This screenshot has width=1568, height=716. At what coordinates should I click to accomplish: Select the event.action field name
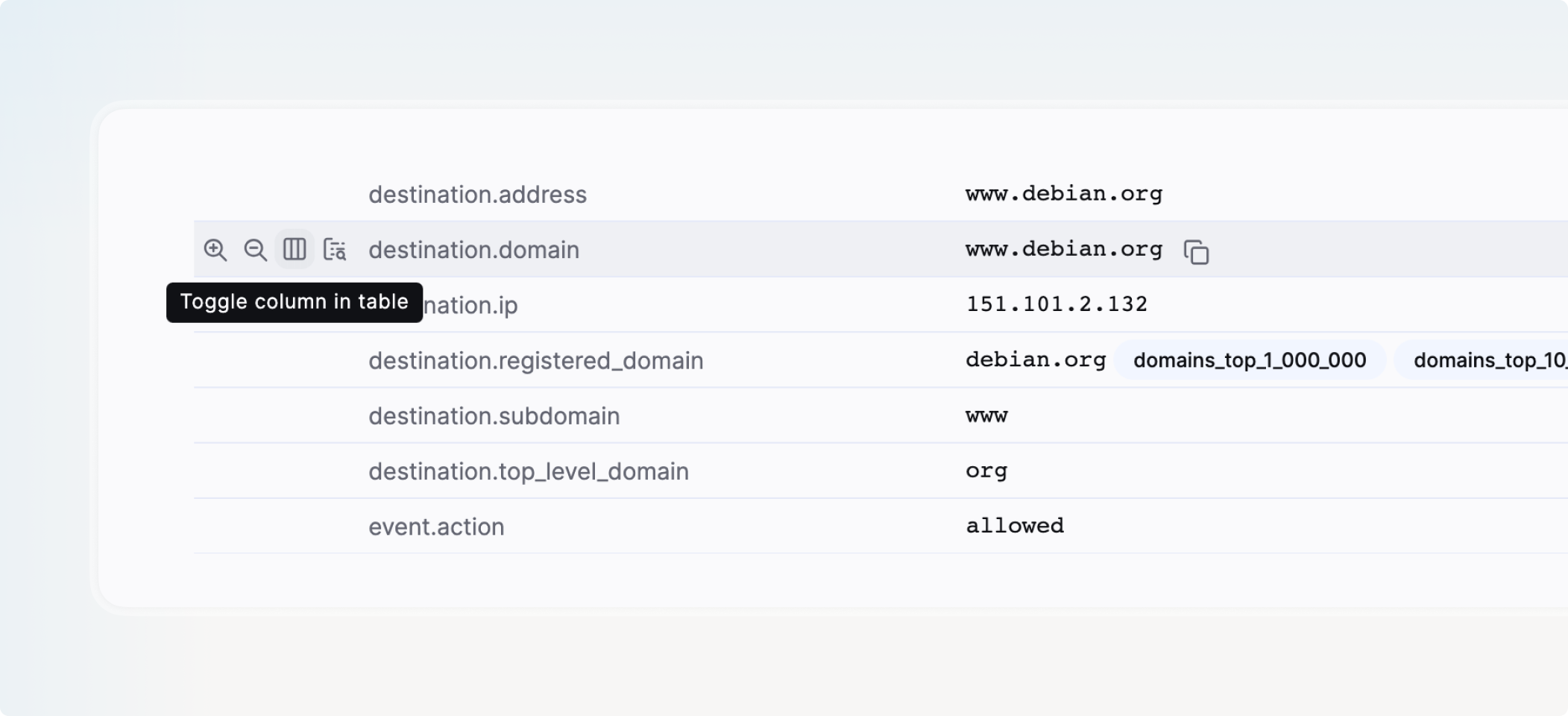[x=436, y=527]
